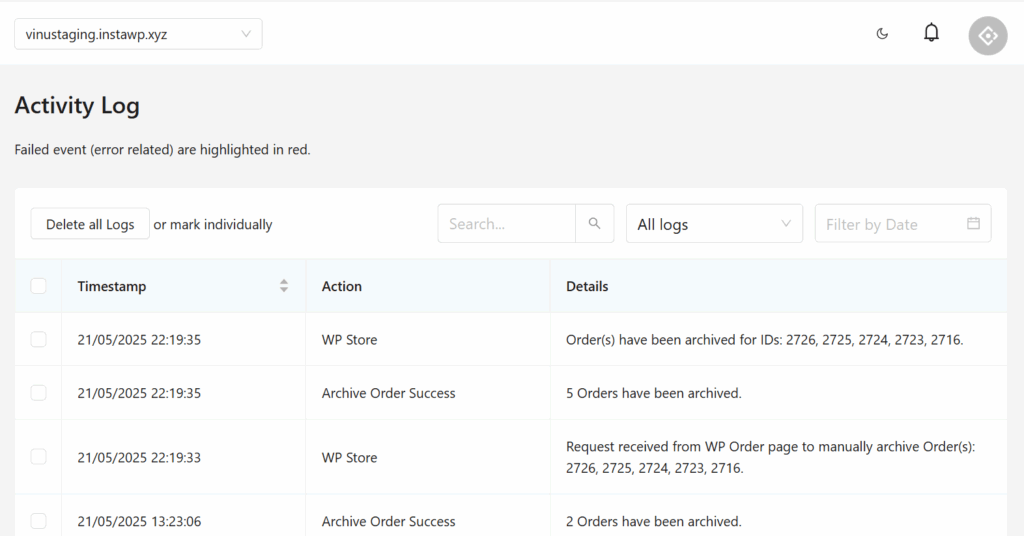Select the Archive Order Success 22:19:35 row checkbox

click(38, 393)
